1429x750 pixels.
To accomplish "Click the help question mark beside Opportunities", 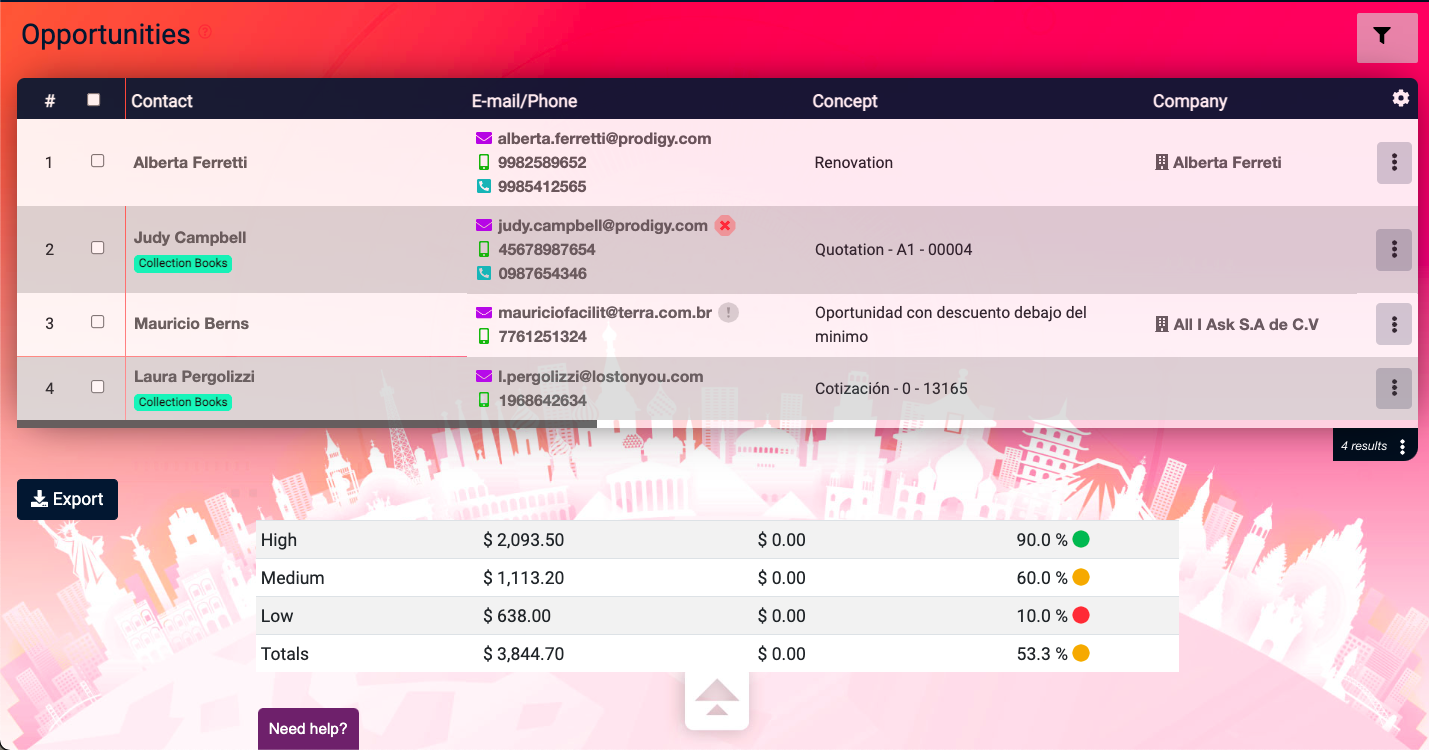I will (205, 32).
